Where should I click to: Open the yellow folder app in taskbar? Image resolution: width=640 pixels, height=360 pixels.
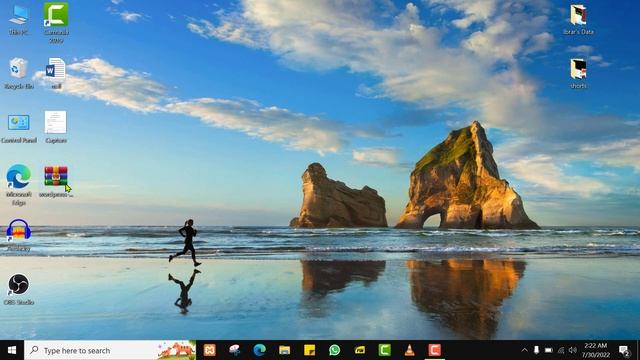pos(360,350)
